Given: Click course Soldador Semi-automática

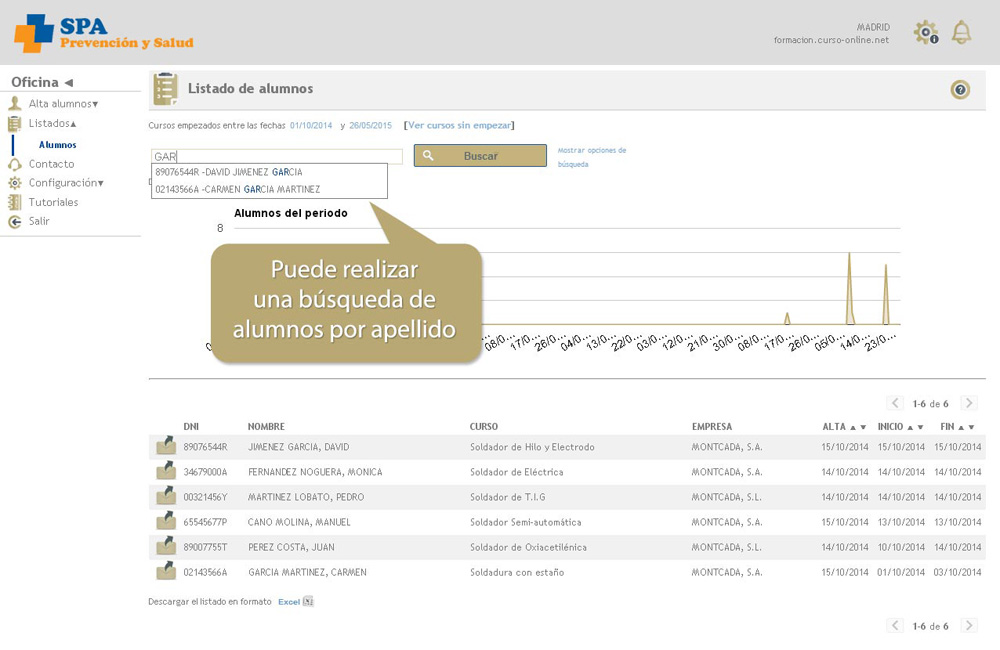Looking at the screenshot, I should click(x=526, y=522).
